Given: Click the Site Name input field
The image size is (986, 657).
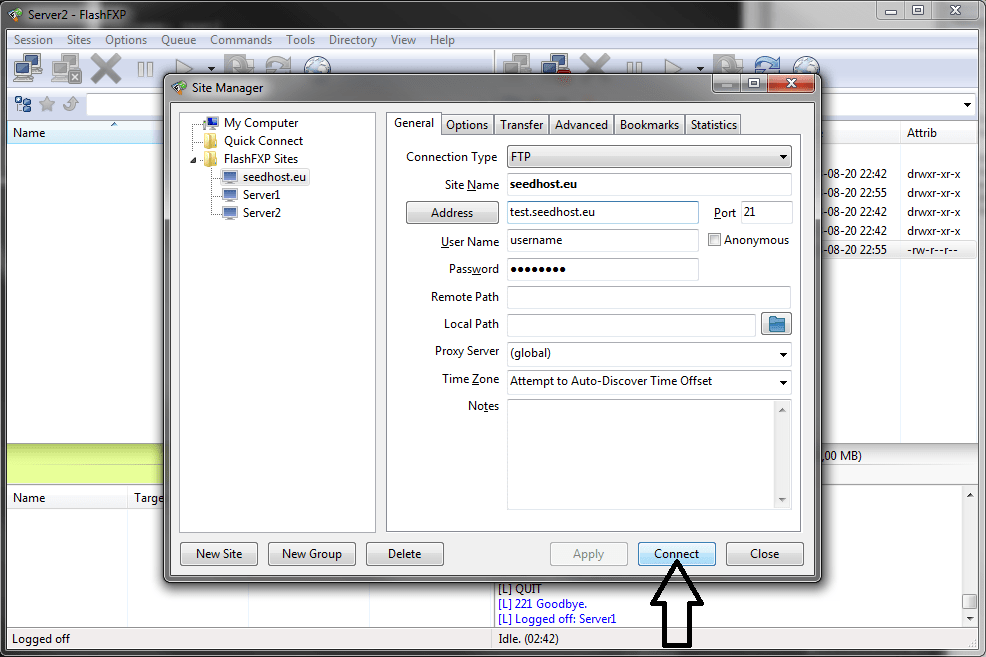Looking at the screenshot, I should point(649,184).
